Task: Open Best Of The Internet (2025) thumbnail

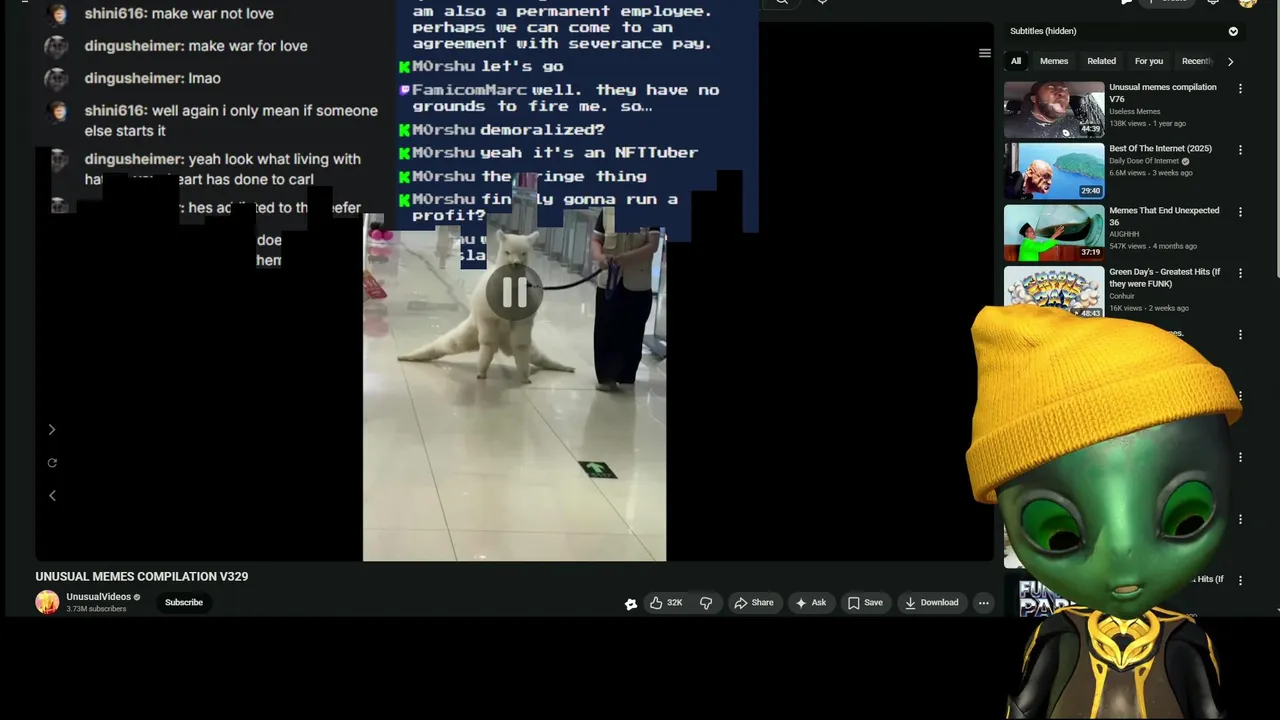Action: (1054, 171)
